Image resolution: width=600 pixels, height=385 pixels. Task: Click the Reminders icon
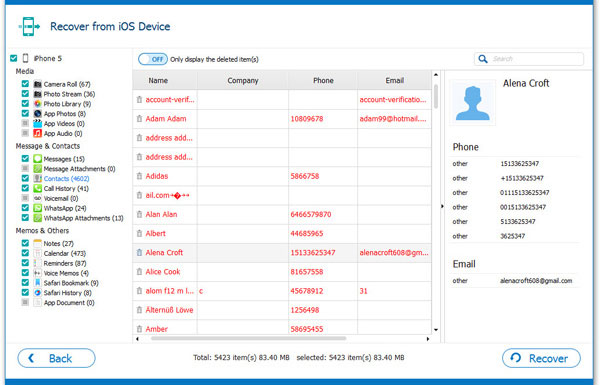[x=38, y=263]
